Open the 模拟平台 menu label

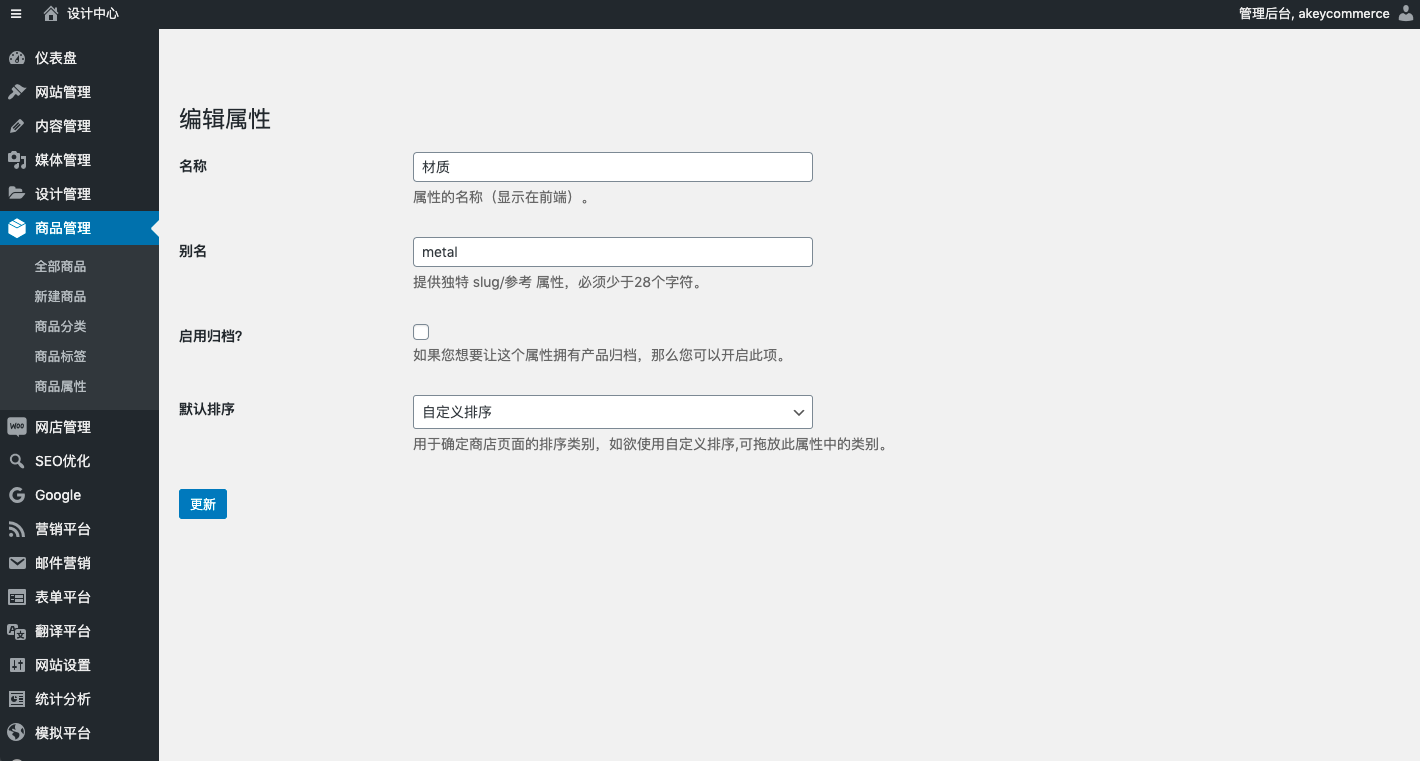[63, 733]
